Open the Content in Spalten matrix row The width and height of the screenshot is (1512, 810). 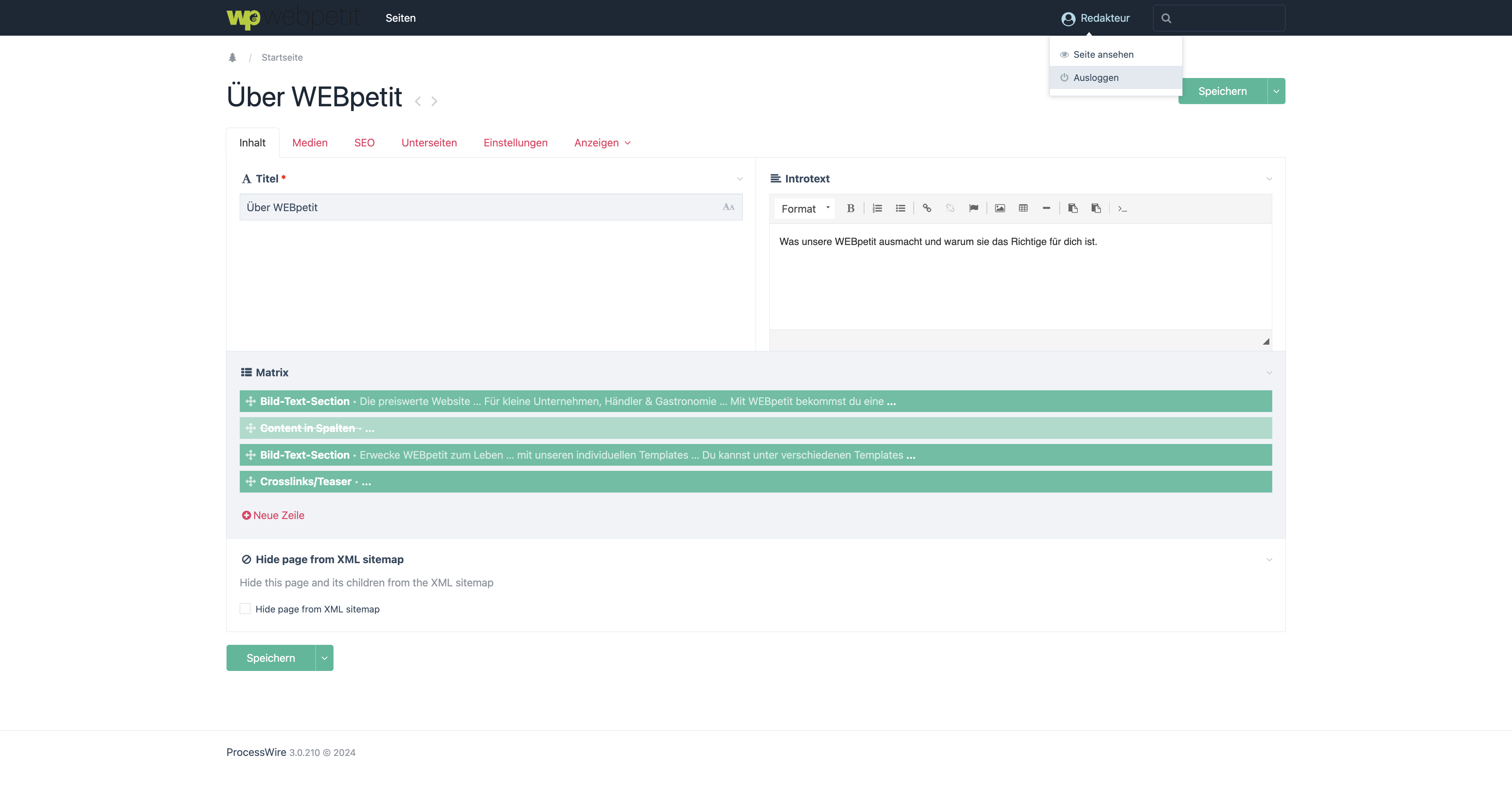pos(756,428)
